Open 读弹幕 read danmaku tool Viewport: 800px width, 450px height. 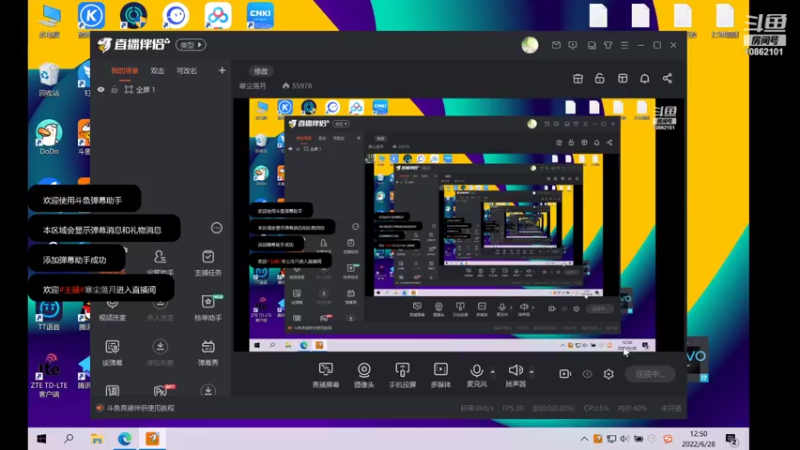112,353
